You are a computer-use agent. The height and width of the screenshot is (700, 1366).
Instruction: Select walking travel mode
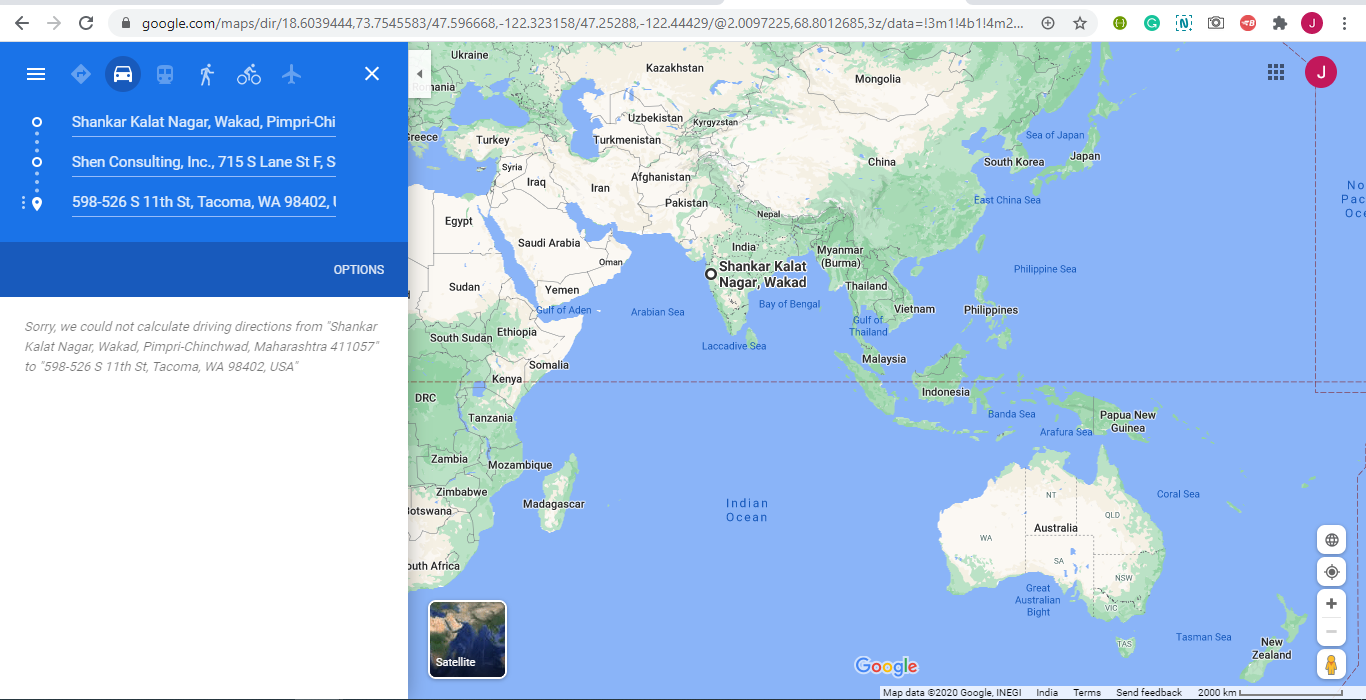207,74
